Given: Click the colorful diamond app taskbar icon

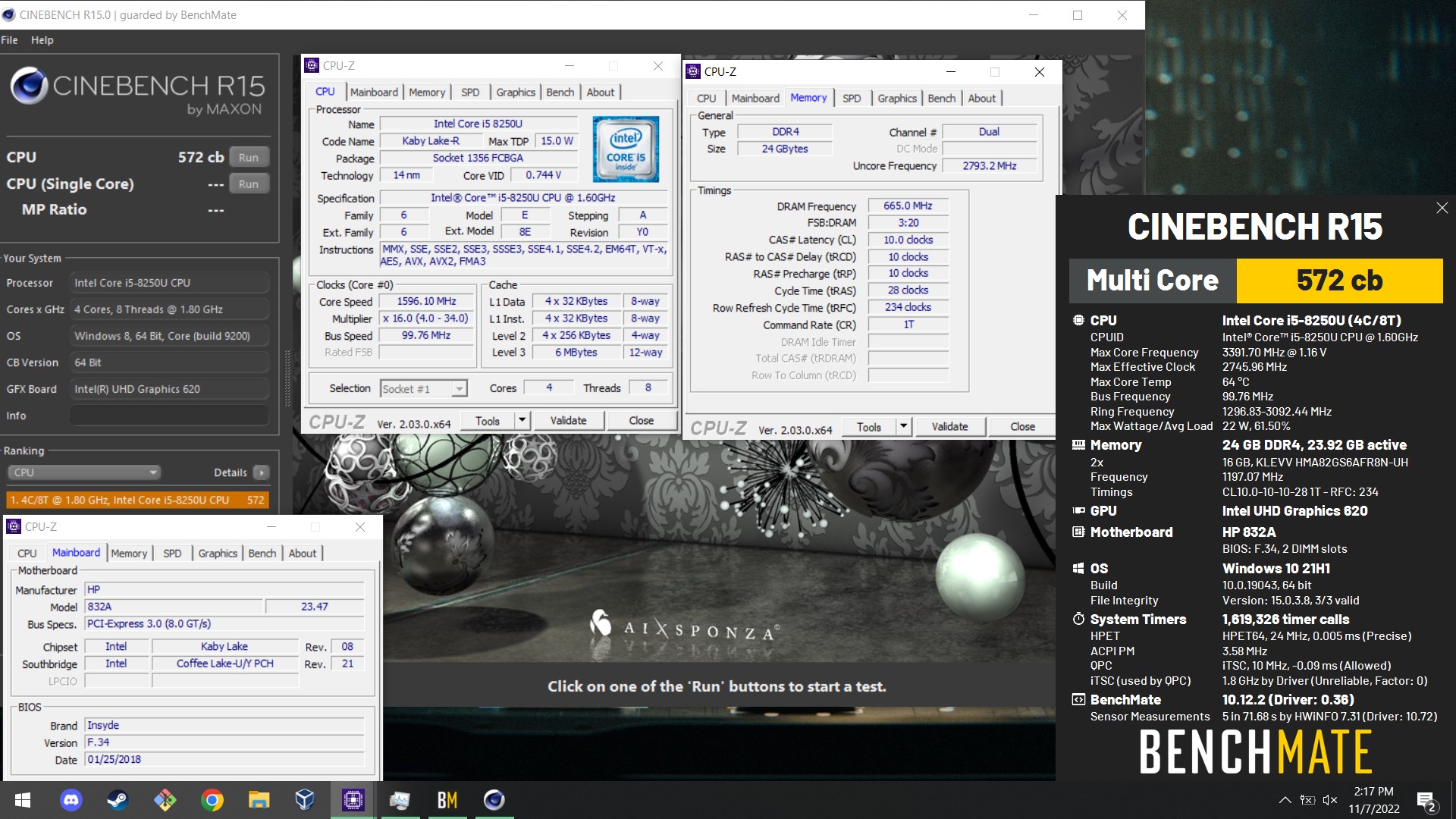Looking at the screenshot, I should point(165,800).
